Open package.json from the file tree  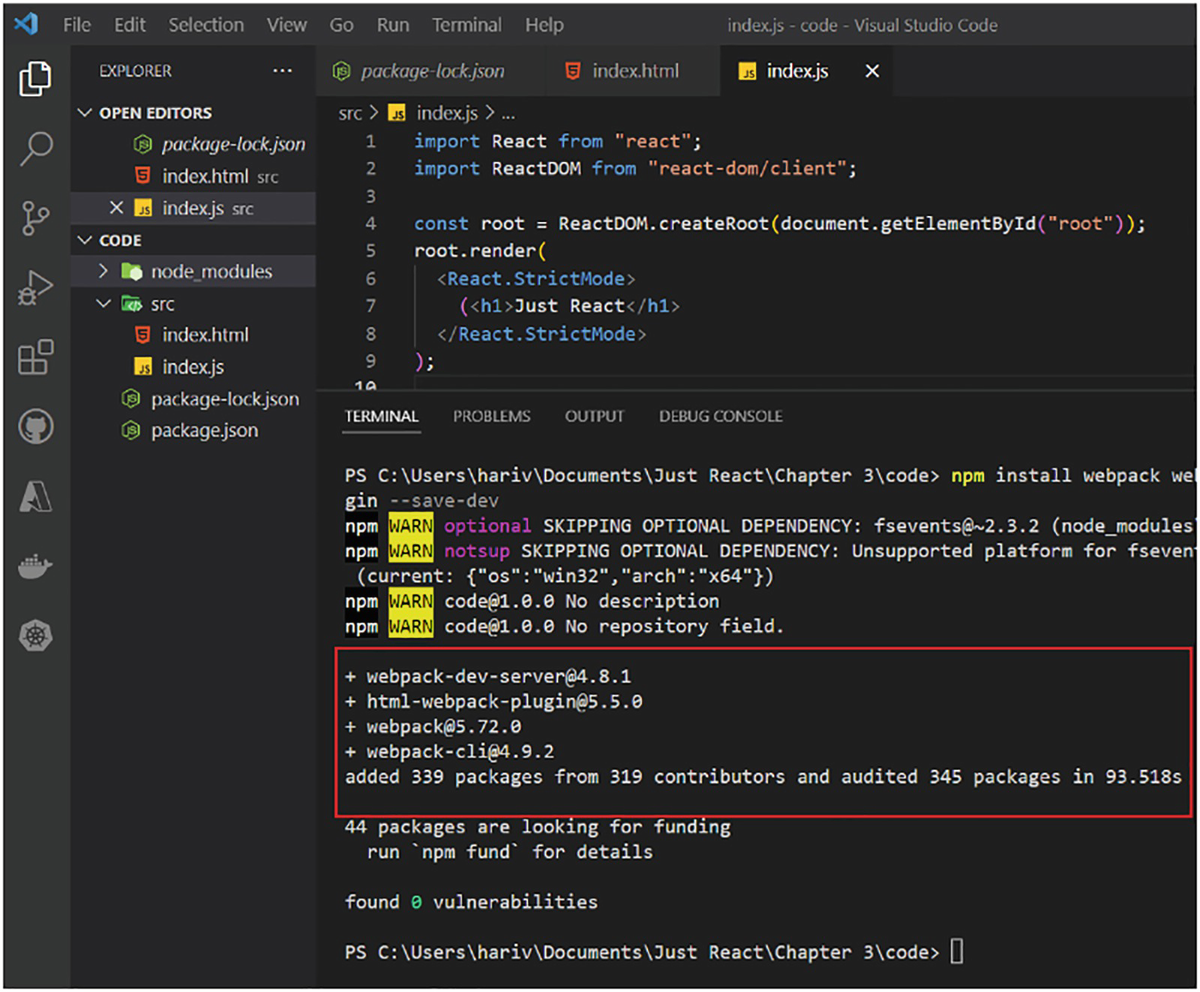click(204, 431)
